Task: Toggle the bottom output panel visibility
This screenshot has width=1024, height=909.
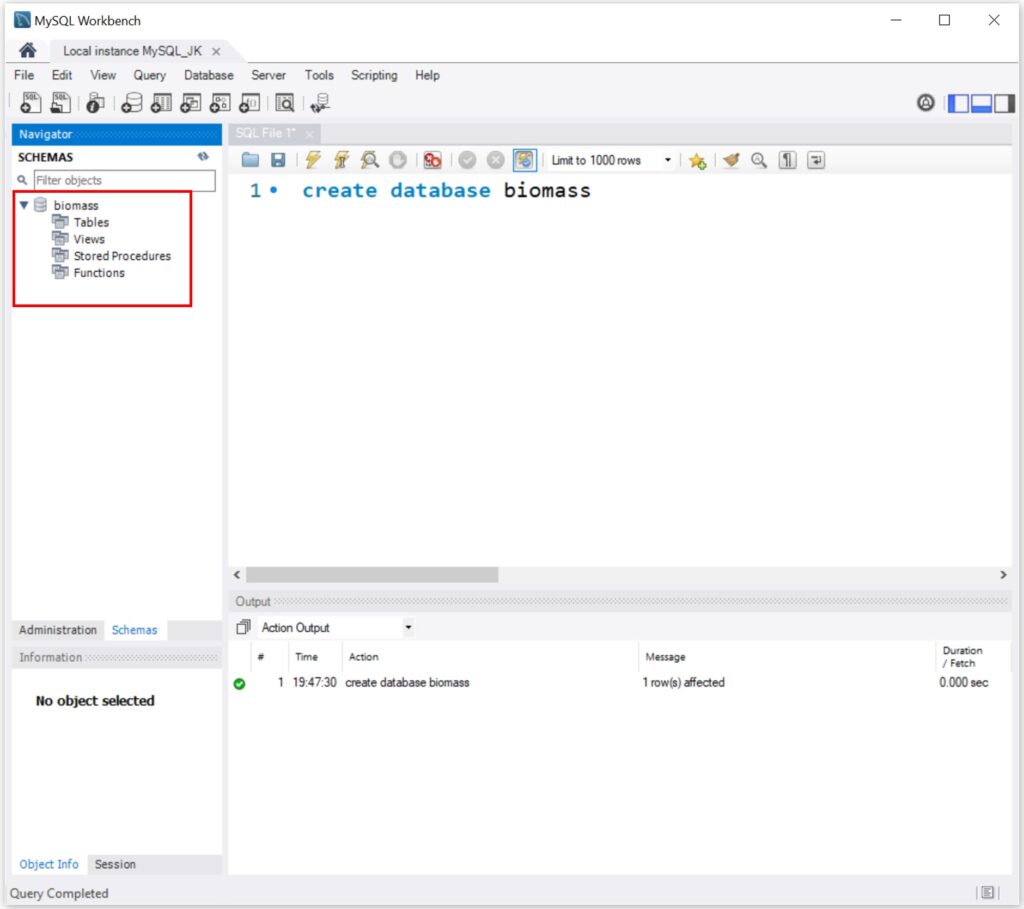Action: click(981, 103)
